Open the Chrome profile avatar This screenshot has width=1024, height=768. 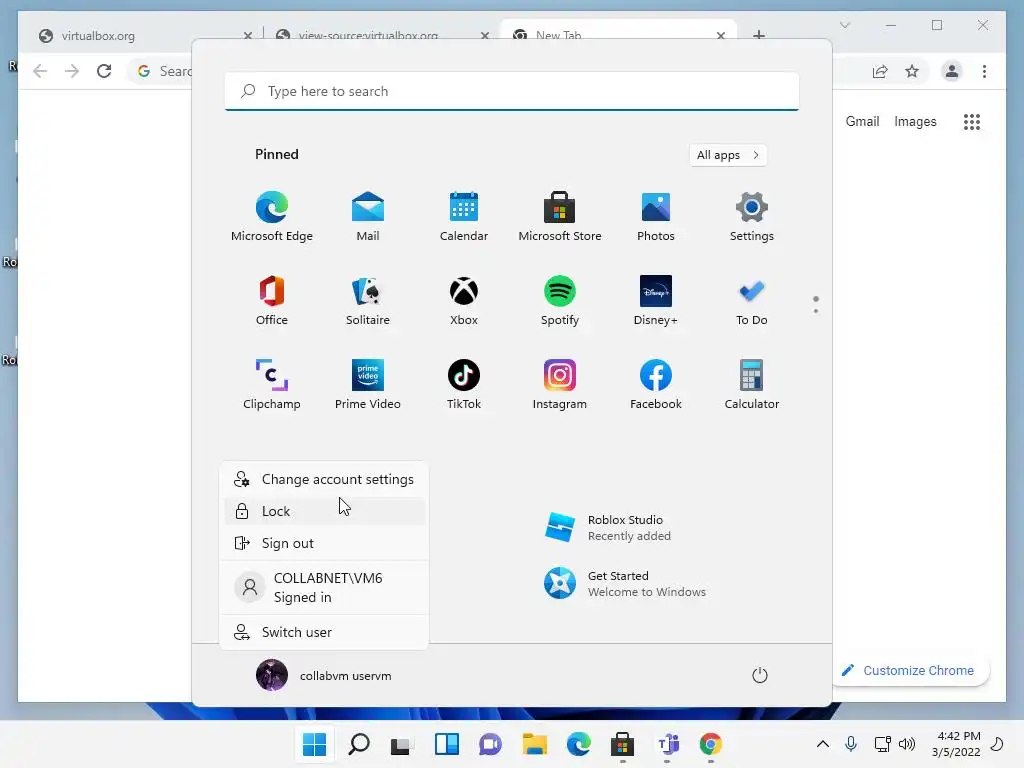tap(952, 71)
